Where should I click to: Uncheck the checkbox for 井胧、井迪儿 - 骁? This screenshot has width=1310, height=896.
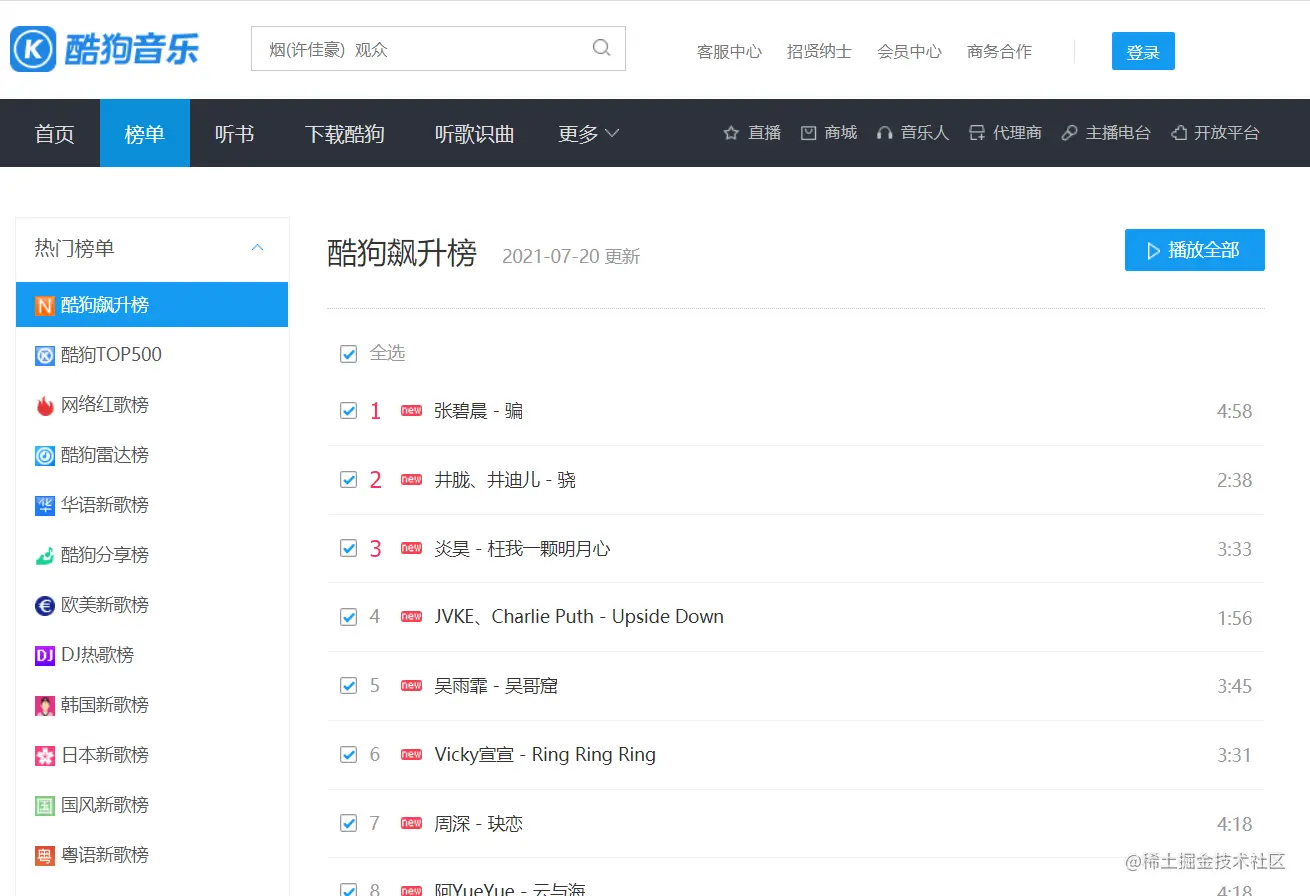click(348, 479)
